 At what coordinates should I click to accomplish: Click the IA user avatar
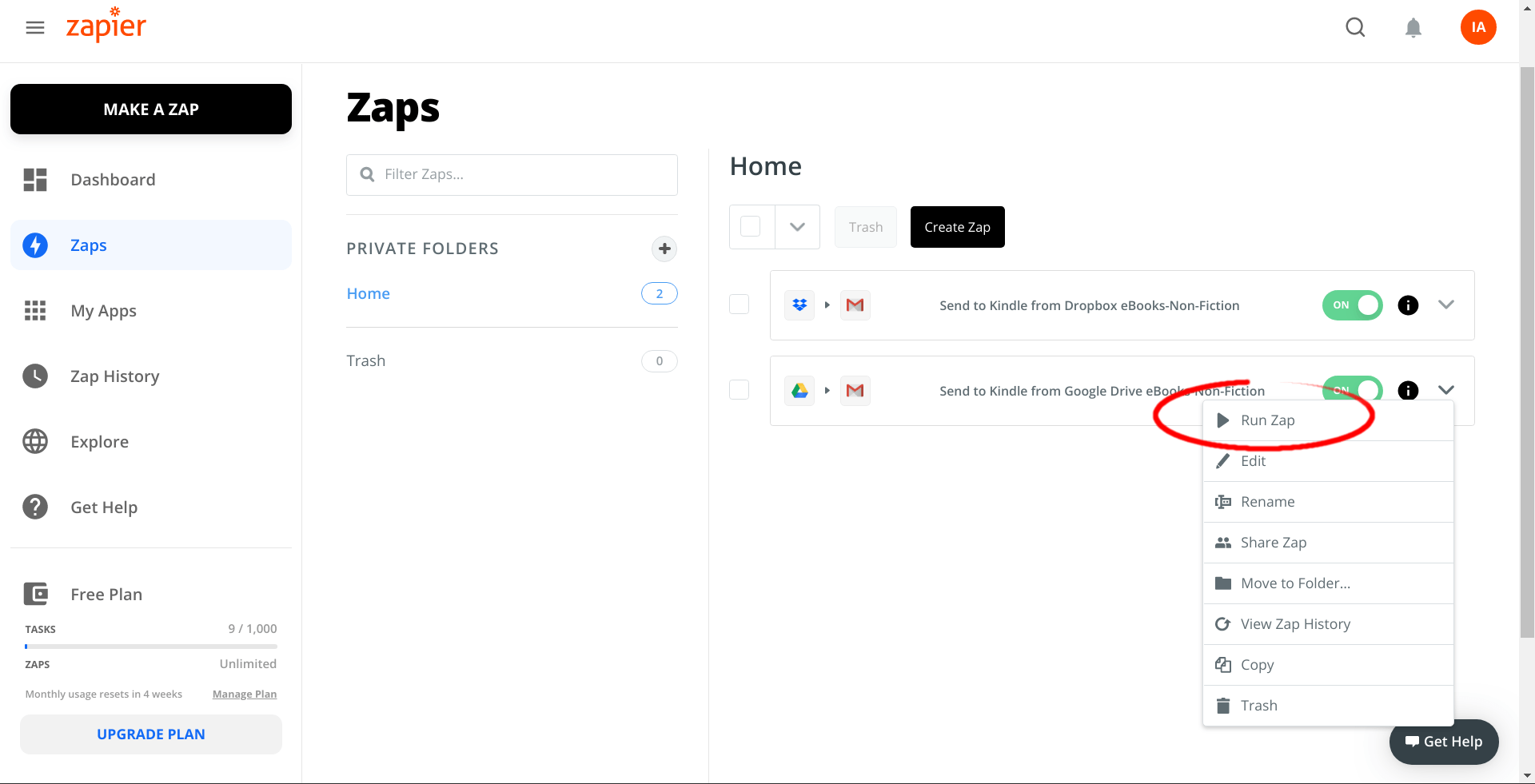tap(1478, 26)
